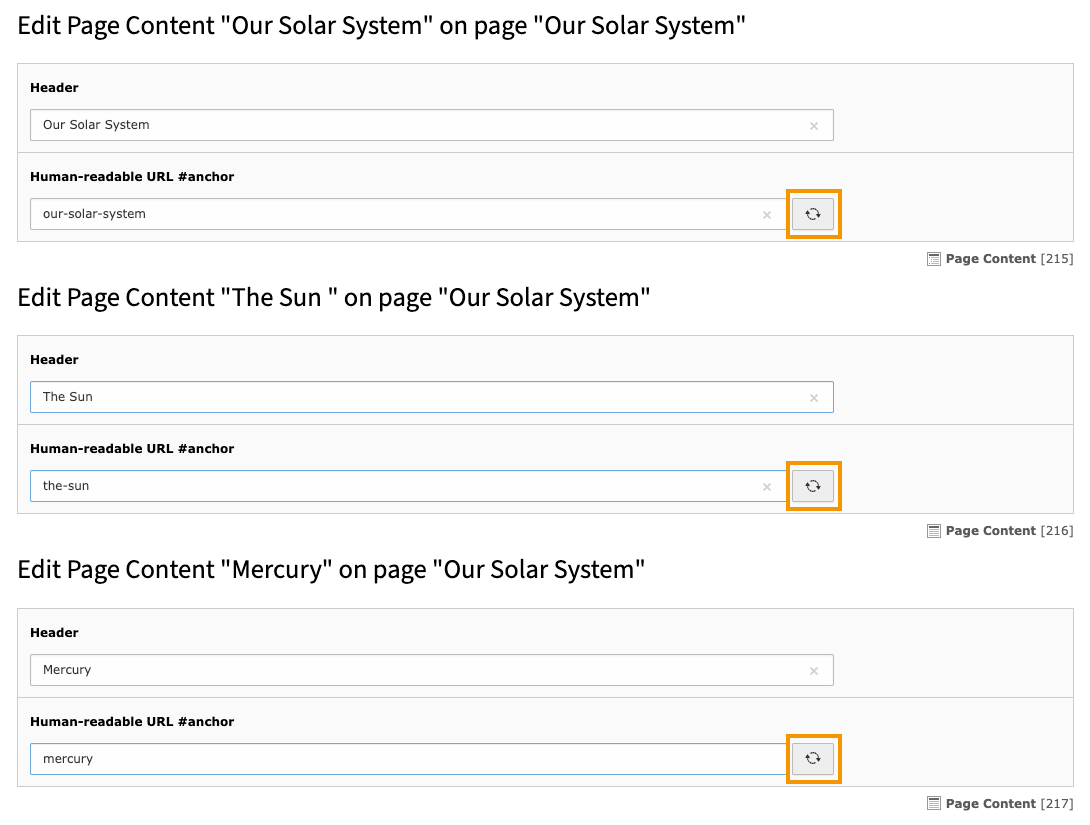This screenshot has width=1090, height=825.
Task: Clear the "our-solar-system" anchor field
Action: [766, 215]
